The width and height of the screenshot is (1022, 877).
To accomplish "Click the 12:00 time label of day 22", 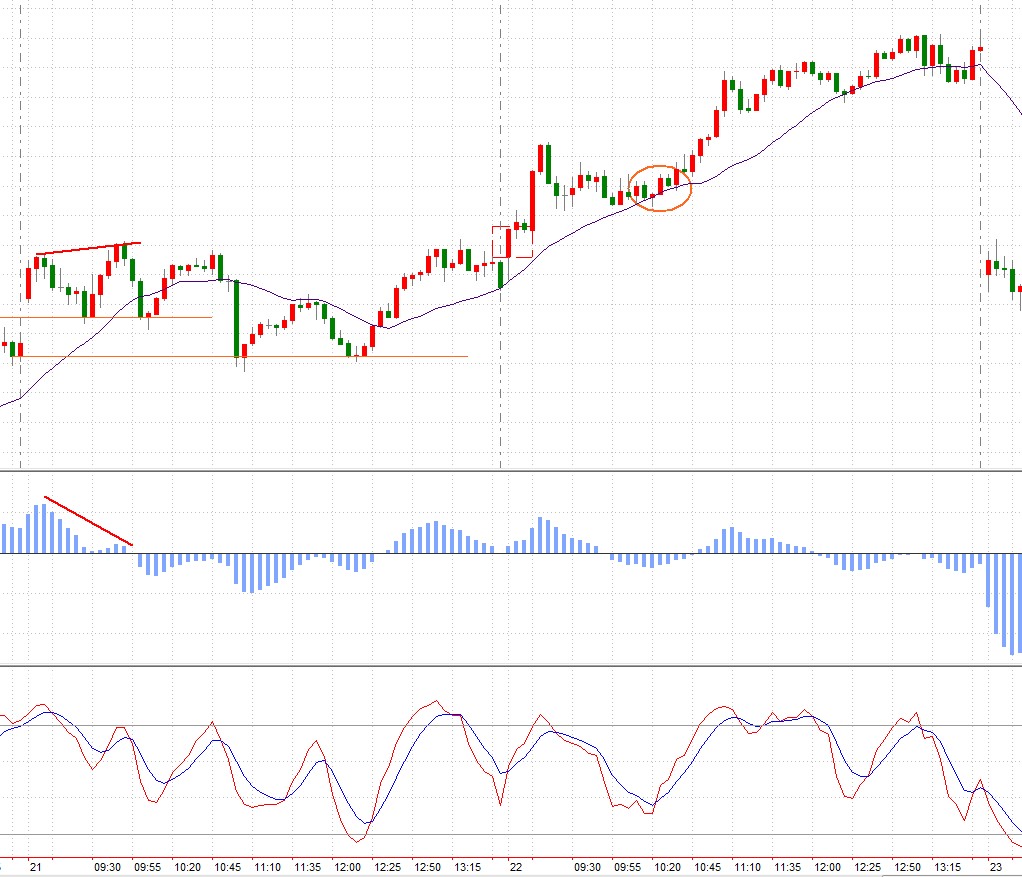I will tap(828, 867).
